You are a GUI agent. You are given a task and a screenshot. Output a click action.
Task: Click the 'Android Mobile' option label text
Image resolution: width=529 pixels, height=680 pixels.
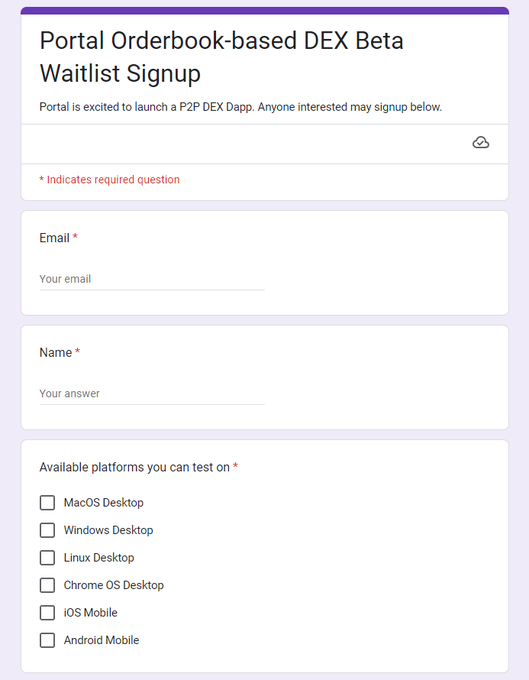(101, 640)
